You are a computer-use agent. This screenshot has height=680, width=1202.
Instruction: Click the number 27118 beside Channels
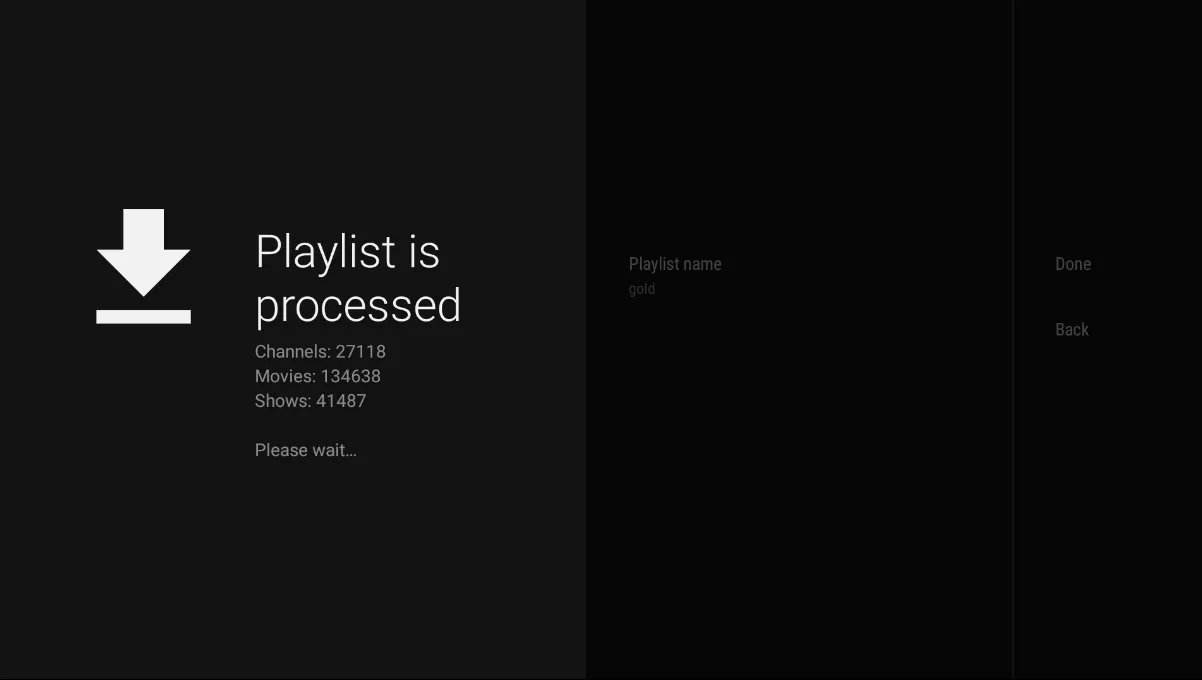coord(361,352)
